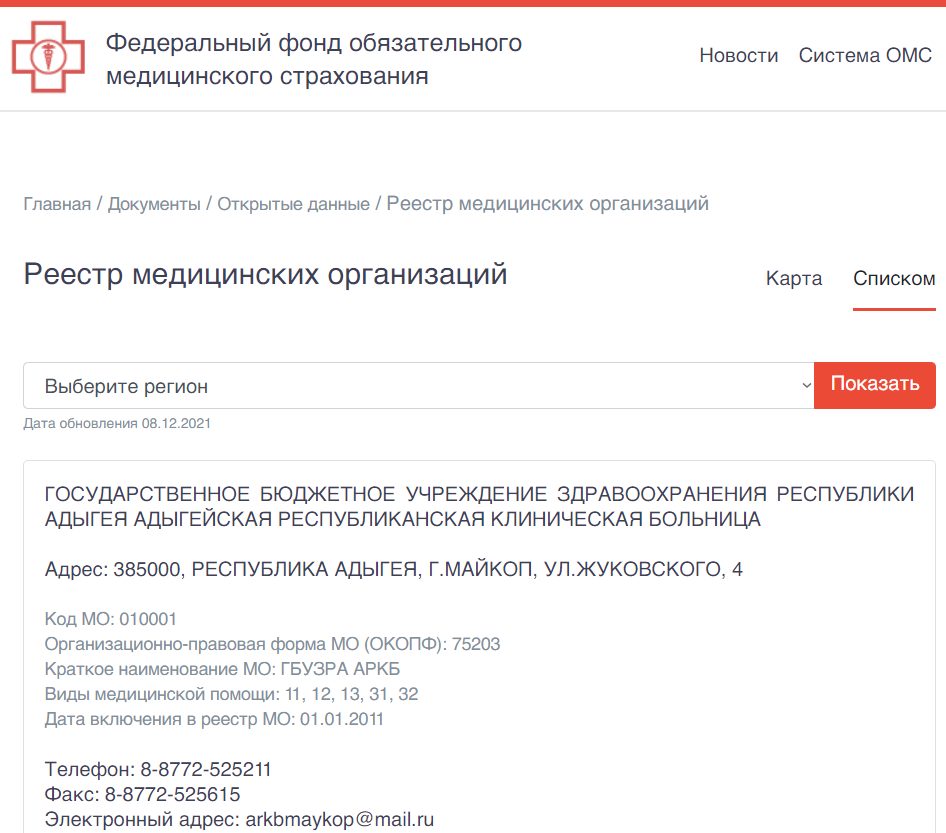This screenshot has width=946, height=833.
Task: Click Виды медицинской помощи: 11, 12, 13, 31, 32
Action: [x=231, y=694]
